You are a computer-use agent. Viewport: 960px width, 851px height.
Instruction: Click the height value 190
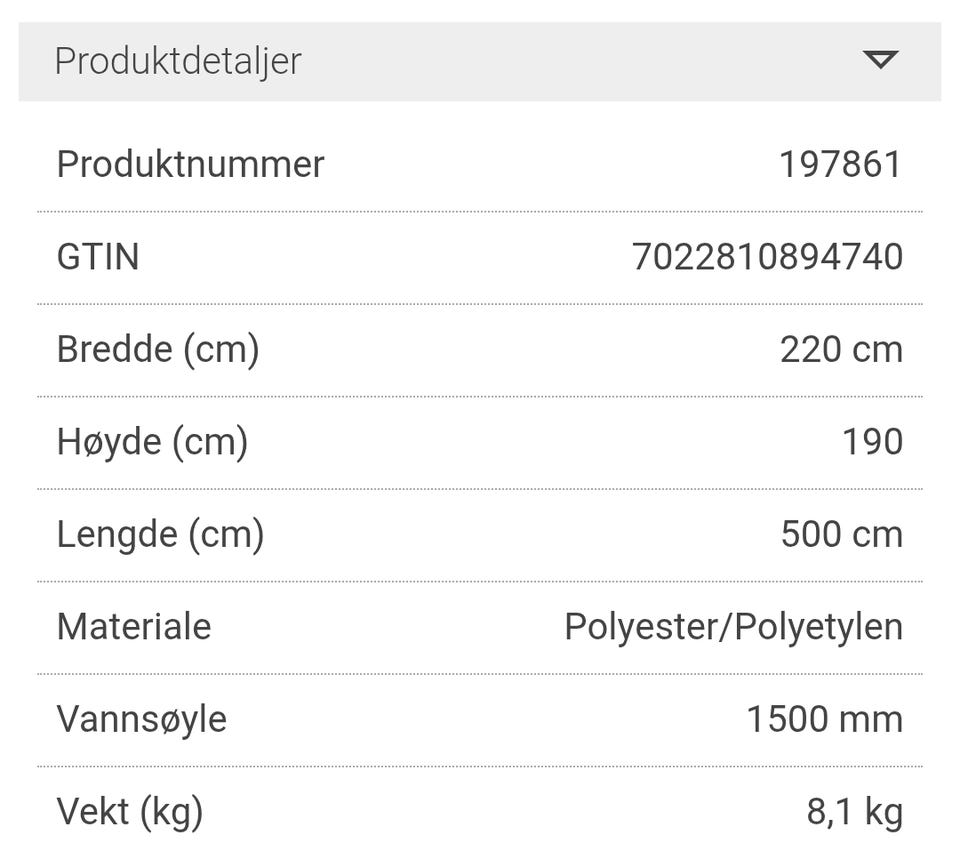pyautogui.click(x=873, y=442)
